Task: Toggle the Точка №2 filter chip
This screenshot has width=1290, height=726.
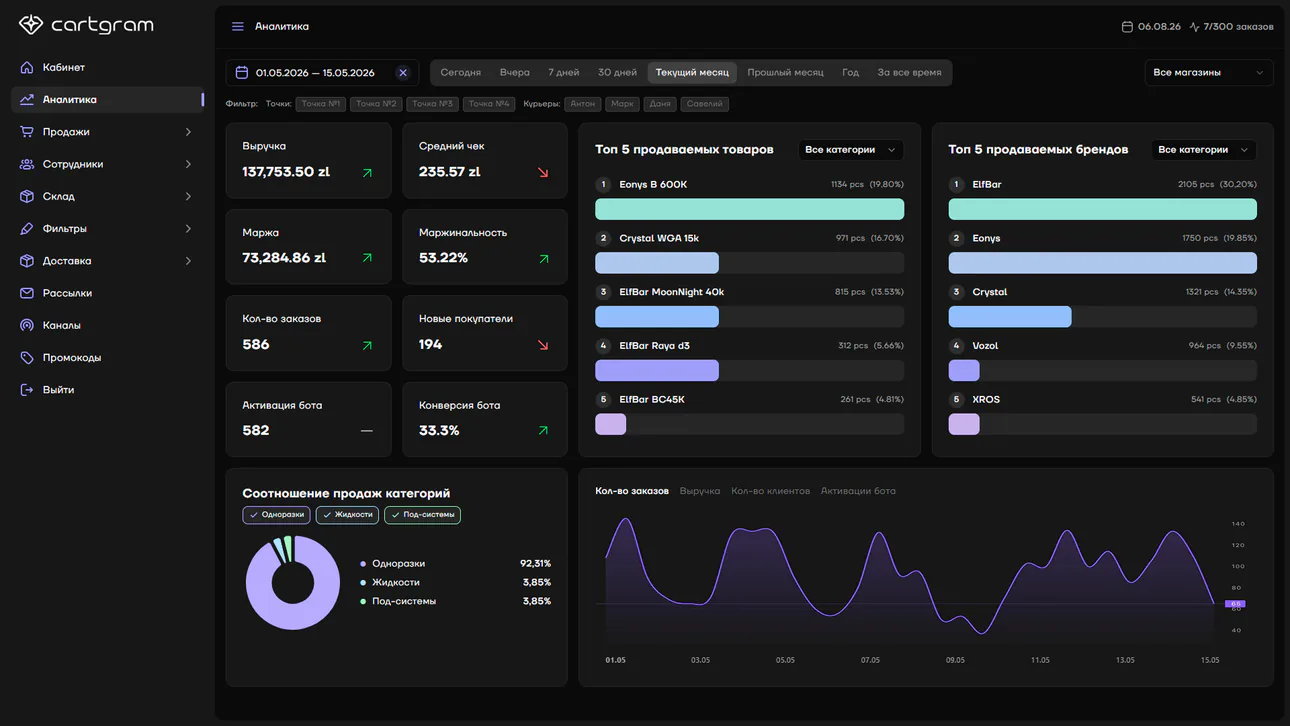Action: pyautogui.click(x=376, y=104)
